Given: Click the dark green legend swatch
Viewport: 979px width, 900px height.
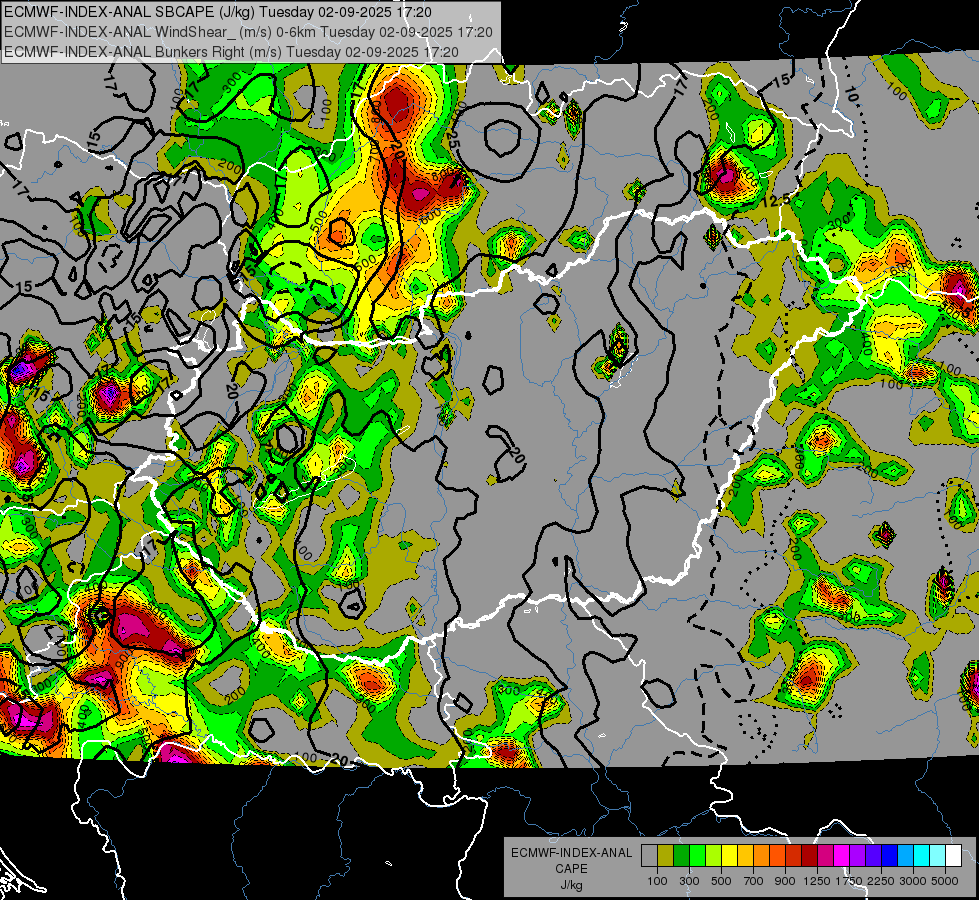Looking at the screenshot, I should tap(681, 856).
